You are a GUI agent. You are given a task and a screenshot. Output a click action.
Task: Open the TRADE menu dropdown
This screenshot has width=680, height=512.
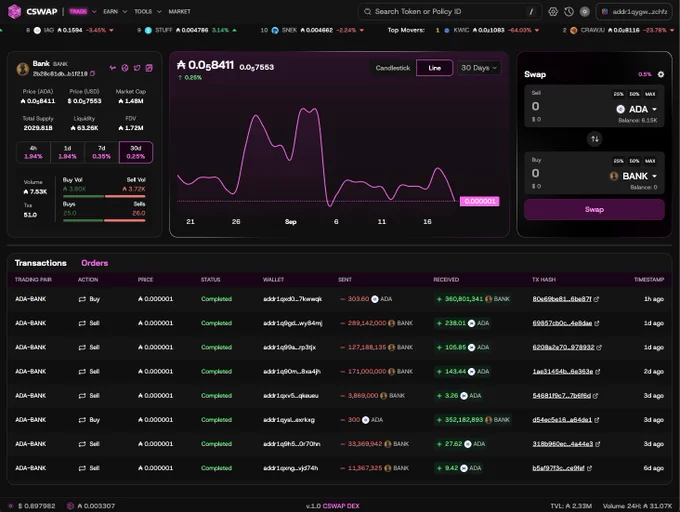[82, 12]
